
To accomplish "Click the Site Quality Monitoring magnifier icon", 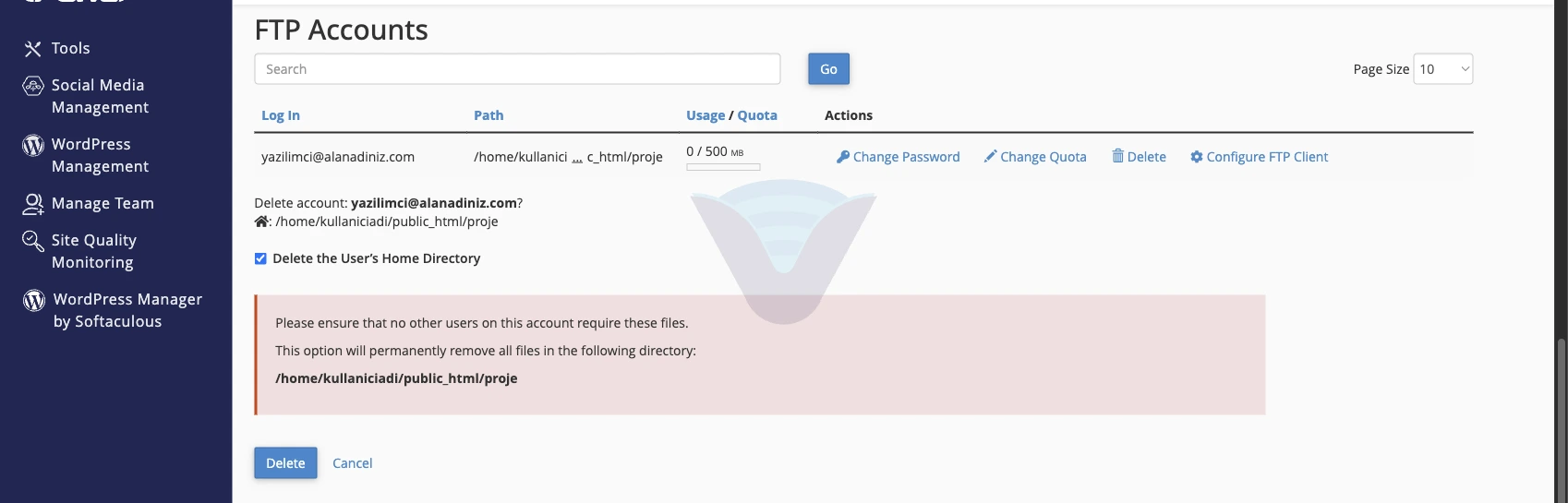I will tap(33, 241).
